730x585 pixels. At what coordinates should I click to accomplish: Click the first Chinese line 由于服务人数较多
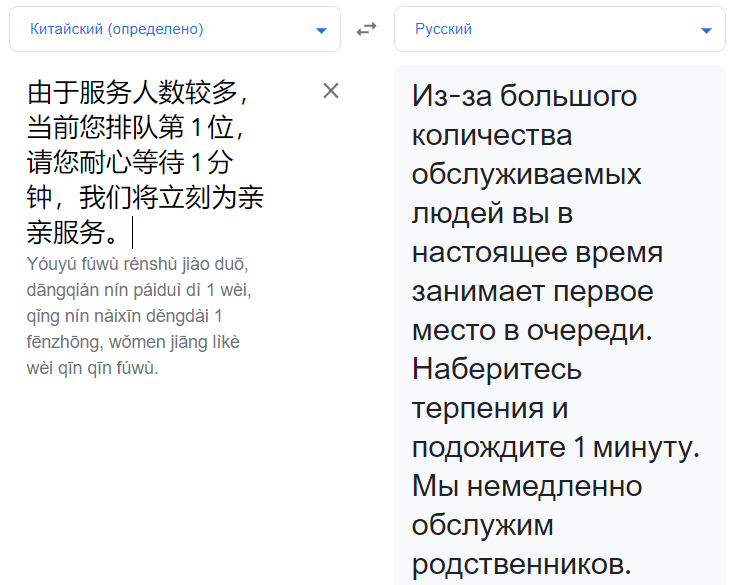[x=135, y=94]
